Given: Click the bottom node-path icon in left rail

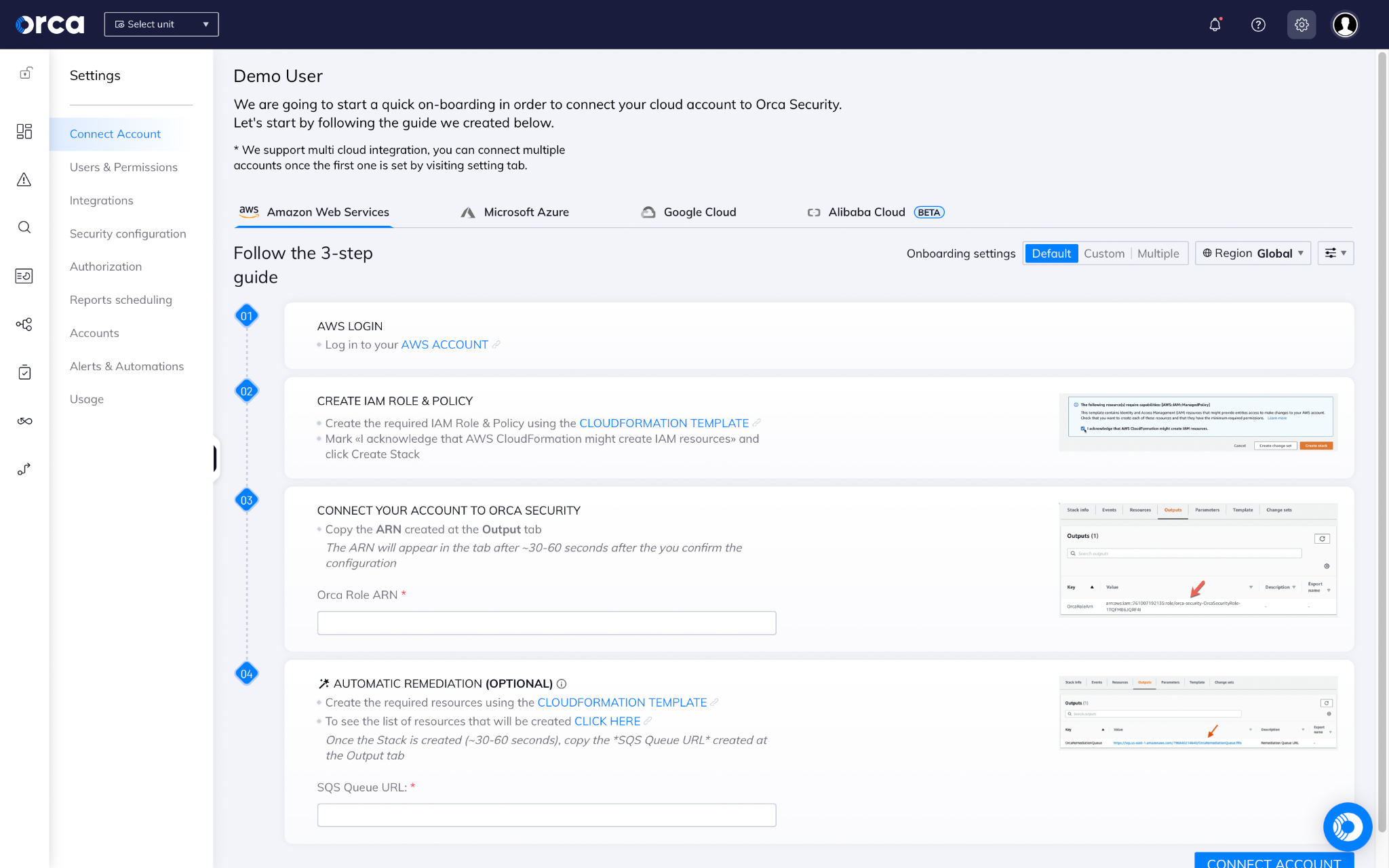Looking at the screenshot, I should [x=24, y=469].
